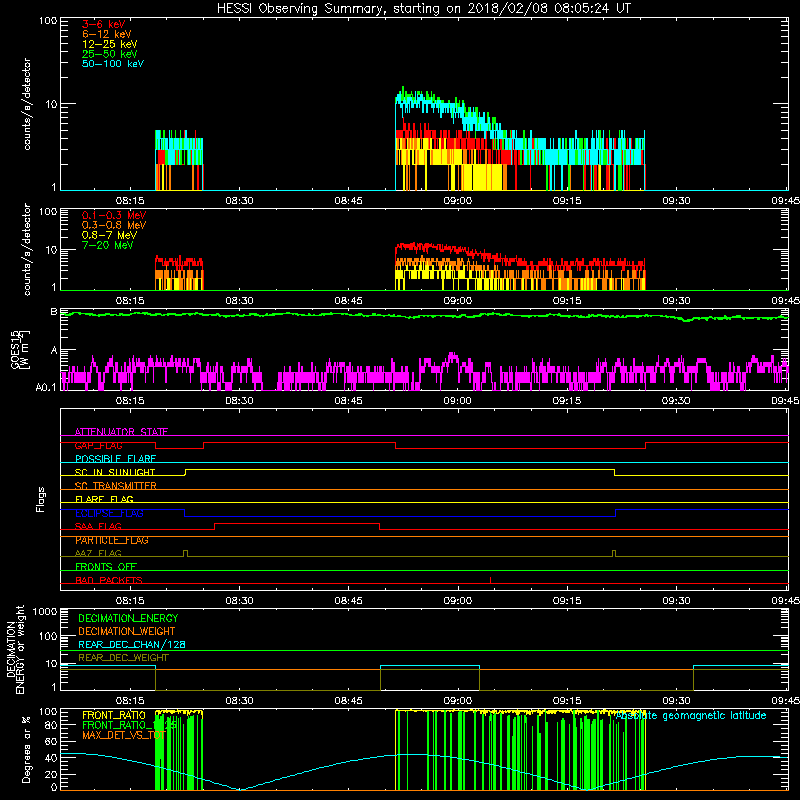Click the first AAZ_FLAG pulse near 08:22
800x800 pixels.
[185, 554]
